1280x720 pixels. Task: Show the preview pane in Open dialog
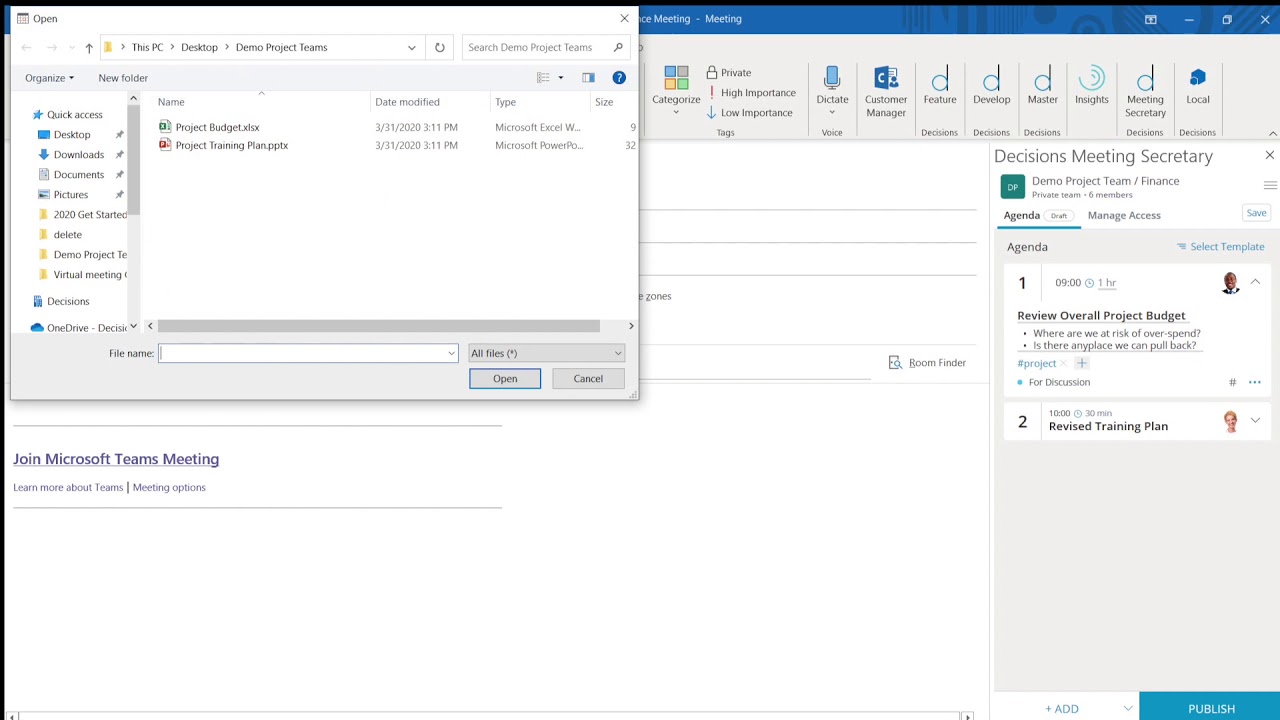(x=588, y=77)
